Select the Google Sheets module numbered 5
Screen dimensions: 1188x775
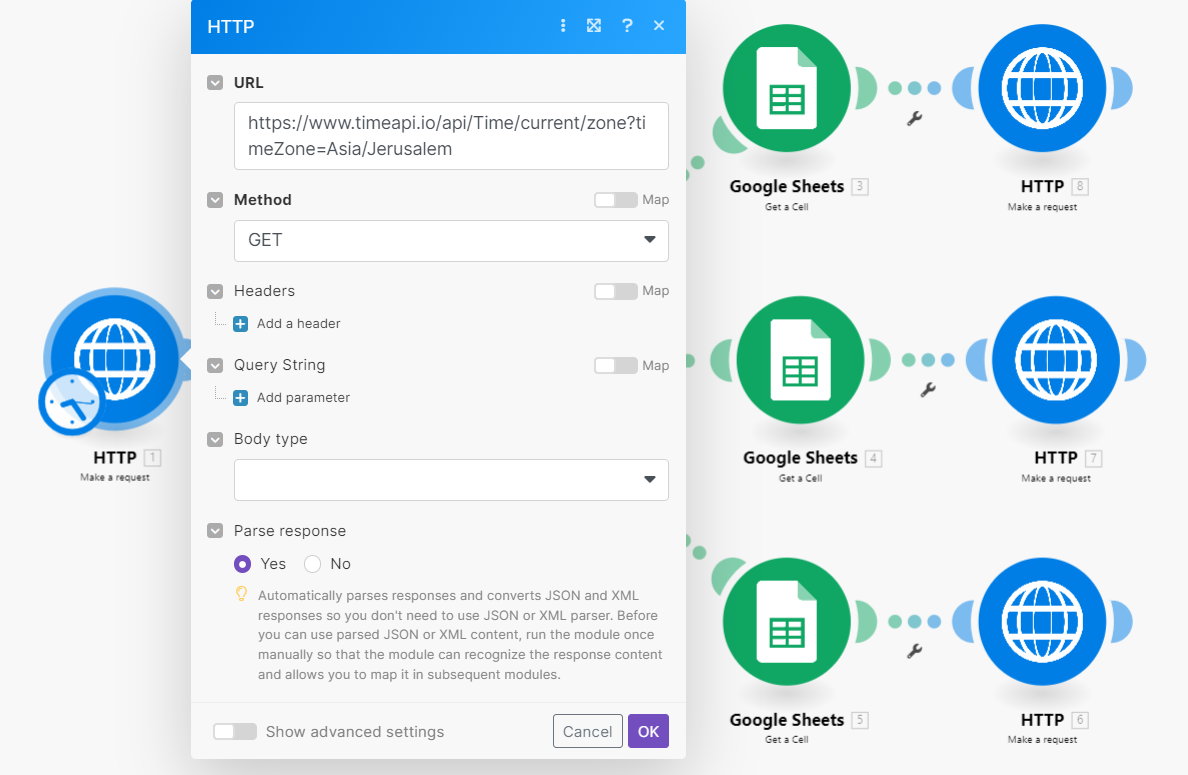point(786,621)
